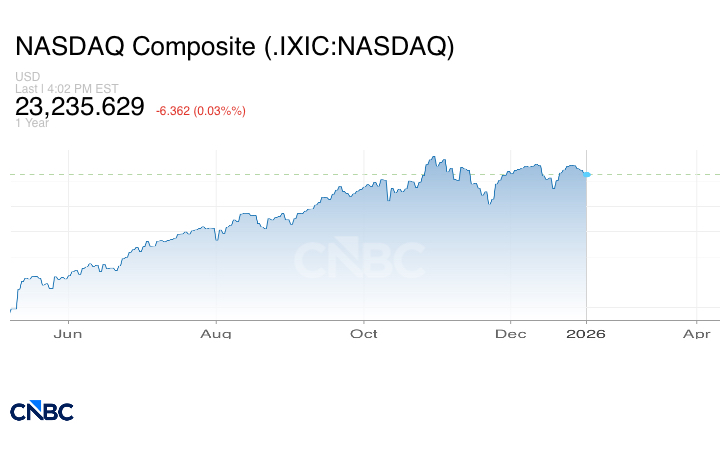This screenshot has height=450, width=720.
Task: Click the CNBC logo at bottom left
Action: tap(42, 410)
